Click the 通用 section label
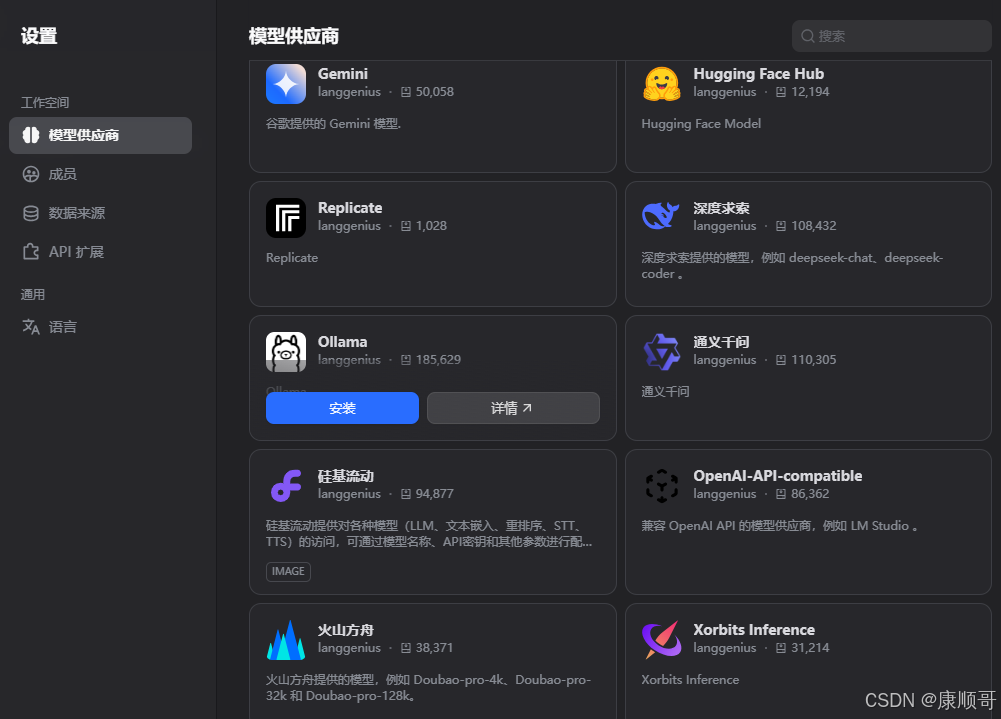The height and width of the screenshot is (719, 1001). [33, 294]
